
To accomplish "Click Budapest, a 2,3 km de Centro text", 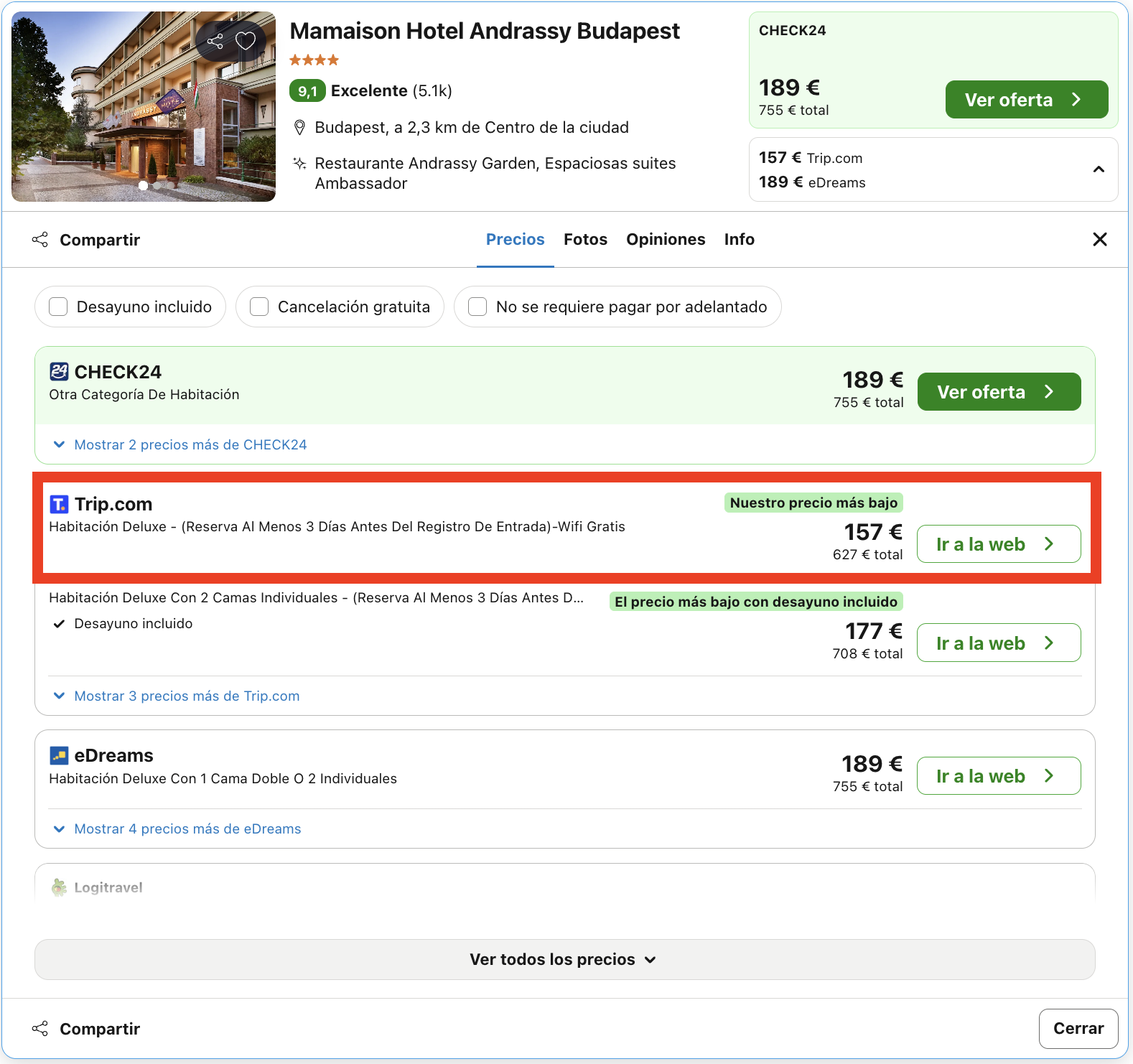I will 472,128.
